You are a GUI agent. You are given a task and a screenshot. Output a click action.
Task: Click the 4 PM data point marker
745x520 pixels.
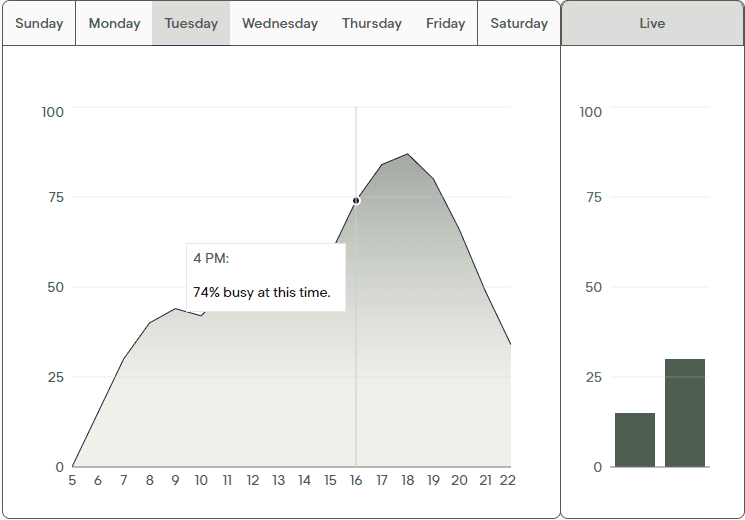pos(356,201)
